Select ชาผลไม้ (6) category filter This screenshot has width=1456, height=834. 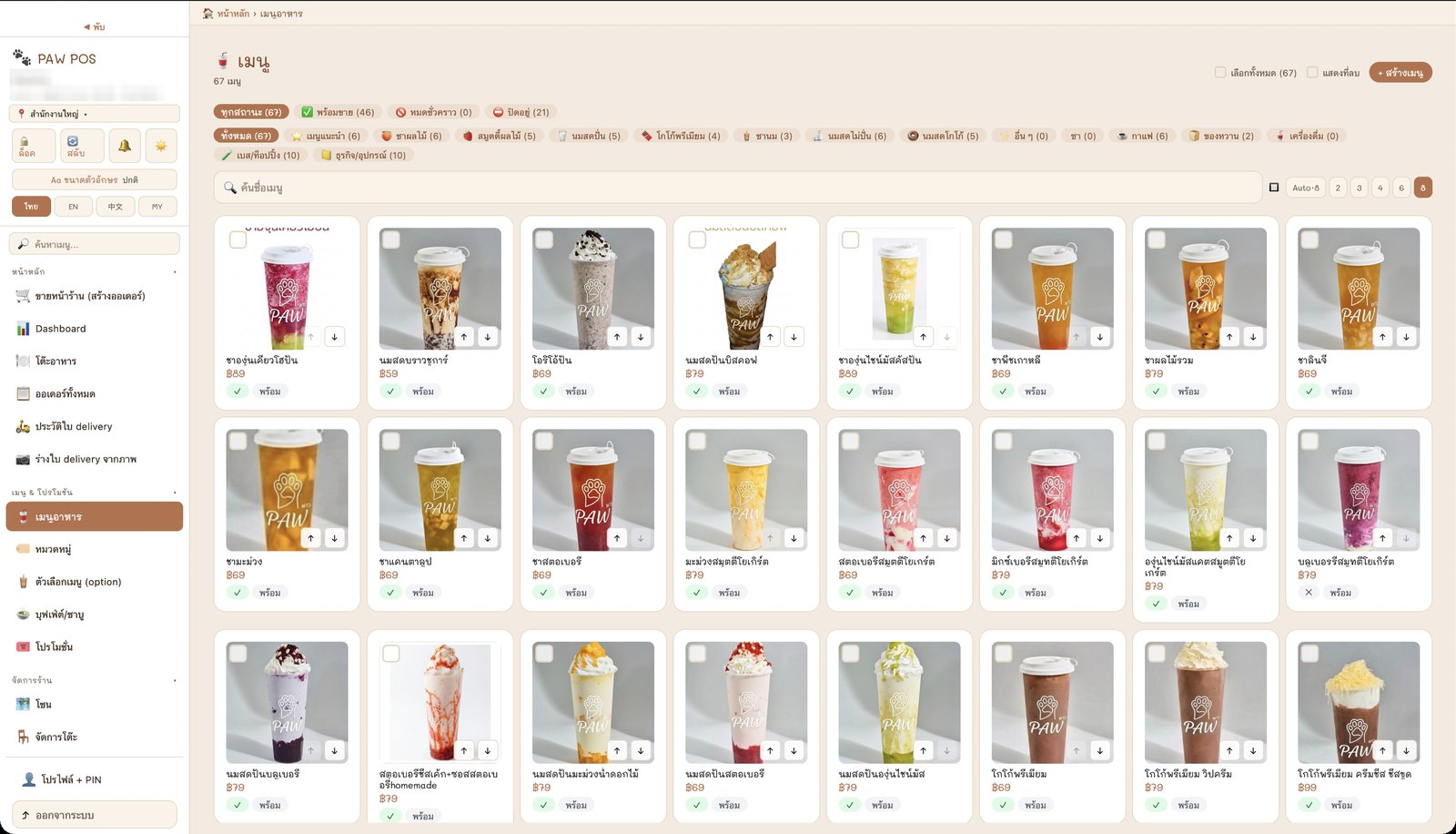410,136
